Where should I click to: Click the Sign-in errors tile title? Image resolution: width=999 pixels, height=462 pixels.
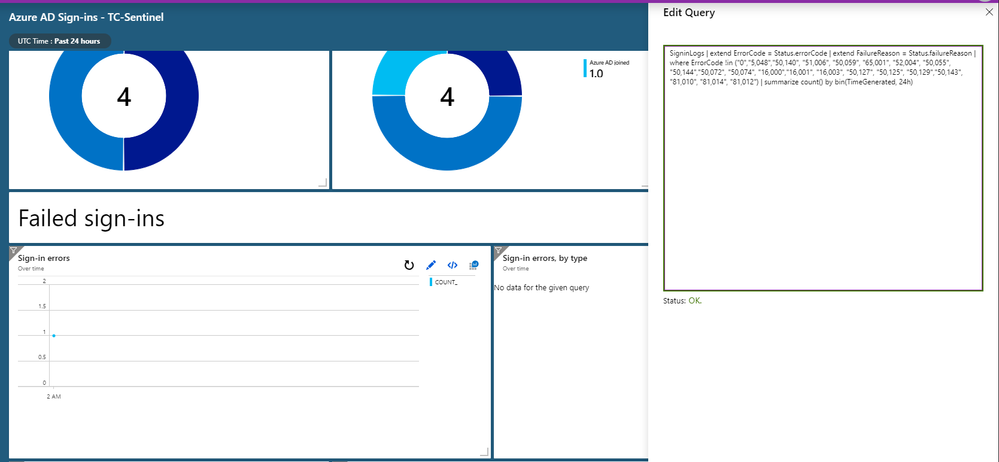coord(44,258)
